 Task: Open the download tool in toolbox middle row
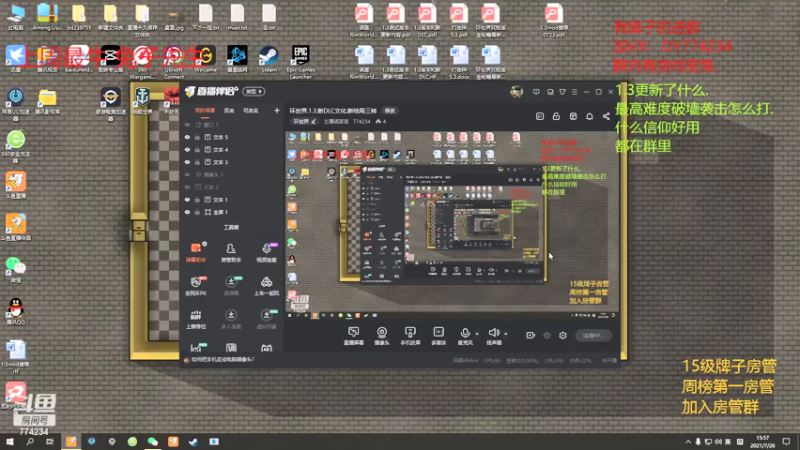pos(231,286)
